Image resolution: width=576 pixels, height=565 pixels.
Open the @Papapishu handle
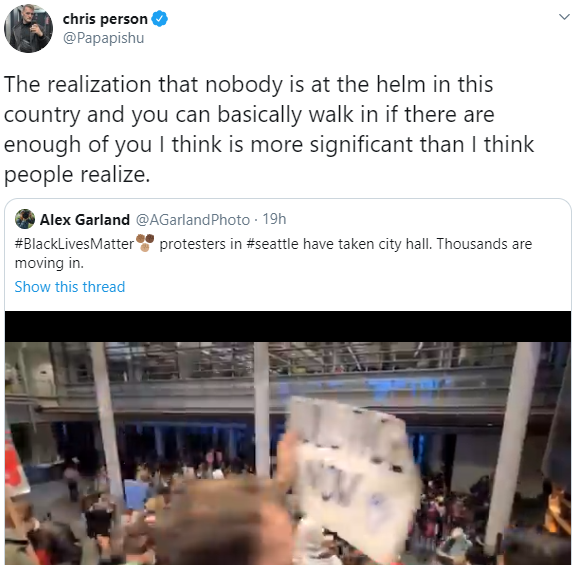[x=103, y=38]
